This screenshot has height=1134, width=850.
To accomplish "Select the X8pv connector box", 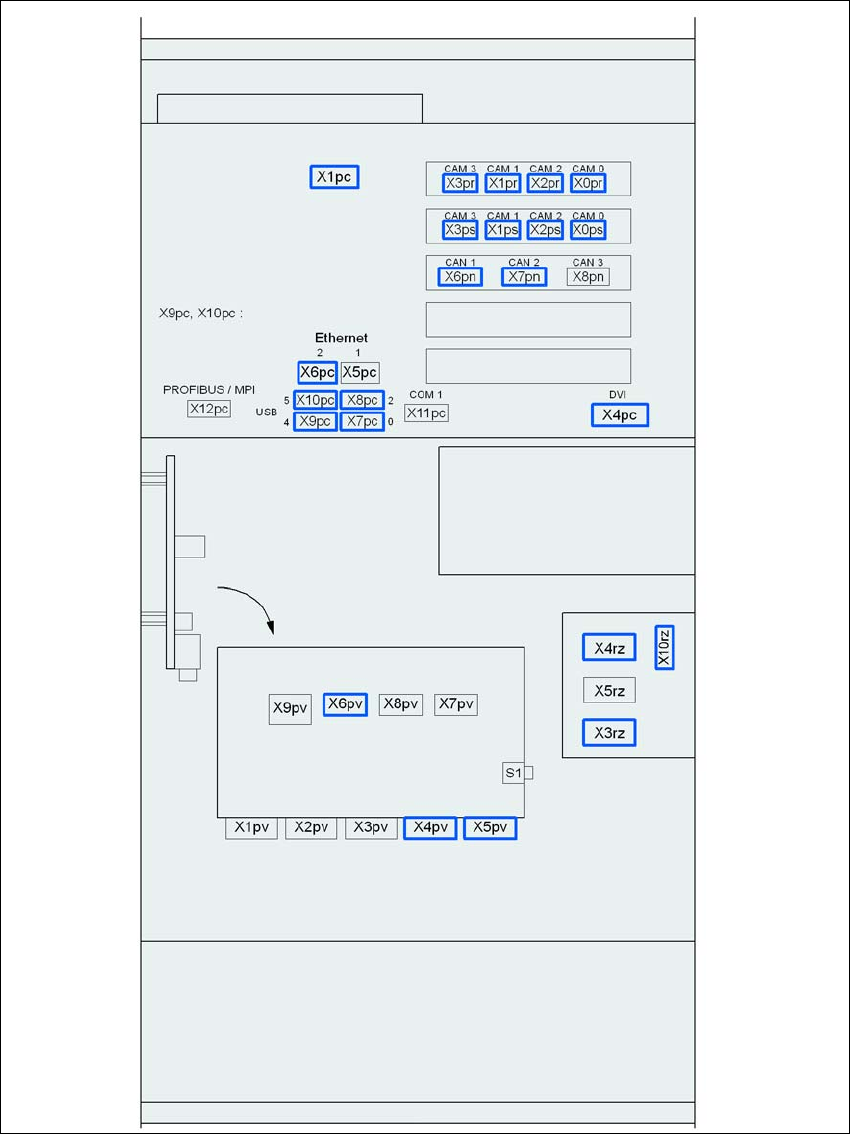I will [401, 704].
